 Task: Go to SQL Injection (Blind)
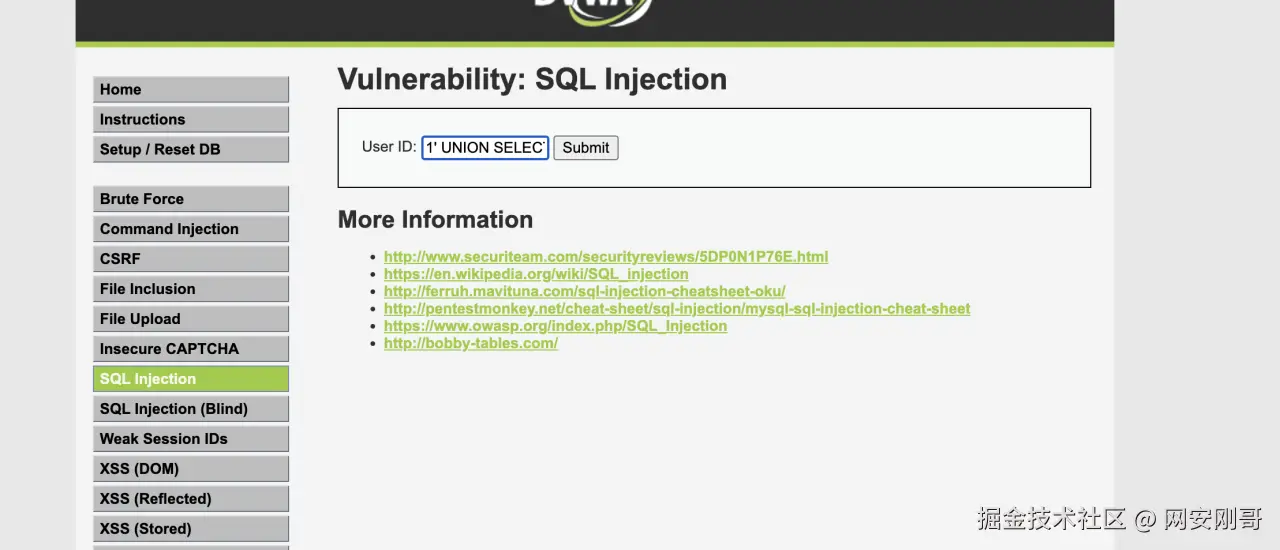point(190,409)
